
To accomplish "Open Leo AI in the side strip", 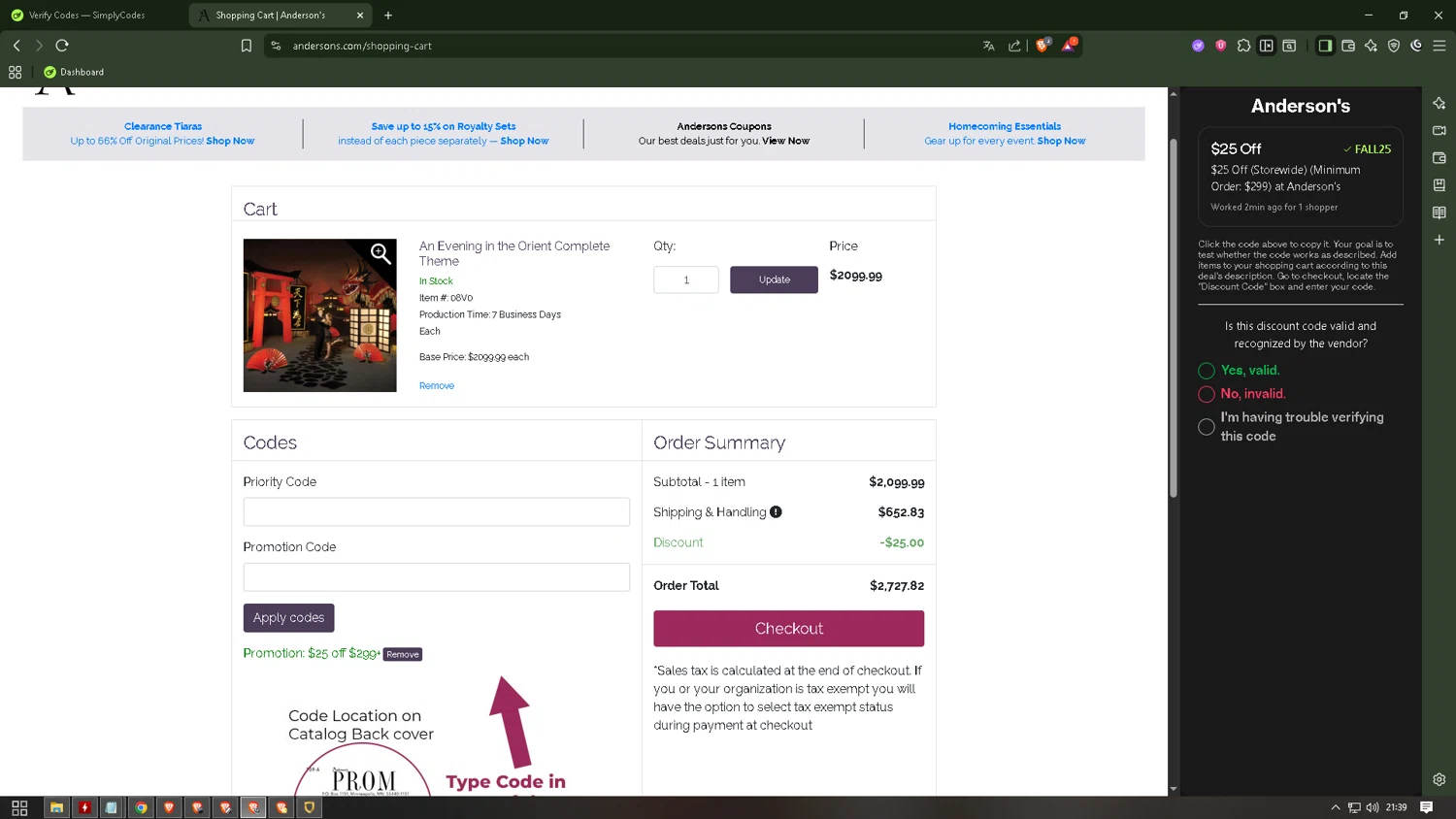I will (1439, 103).
